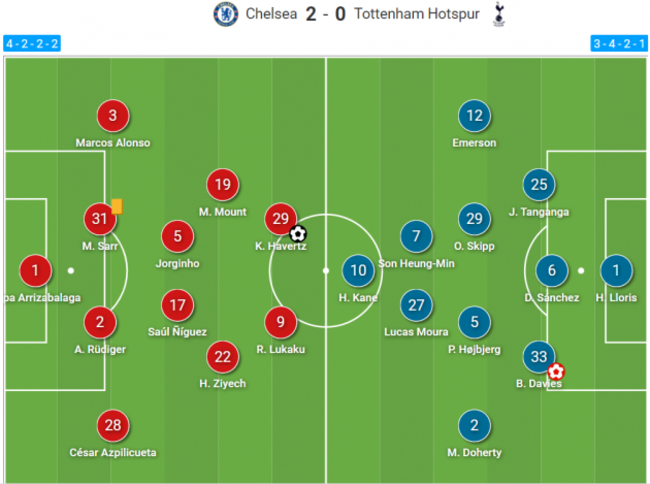Screen dimensions: 650x484
Task: Click the Tottenham Hotspur crest icon
Action: coord(499,15)
